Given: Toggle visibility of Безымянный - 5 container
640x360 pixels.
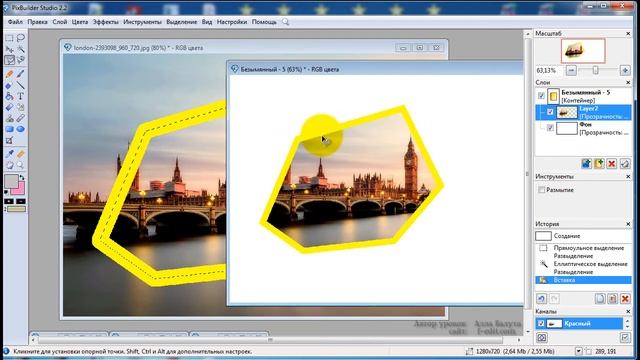Looking at the screenshot, I should click(541, 96).
